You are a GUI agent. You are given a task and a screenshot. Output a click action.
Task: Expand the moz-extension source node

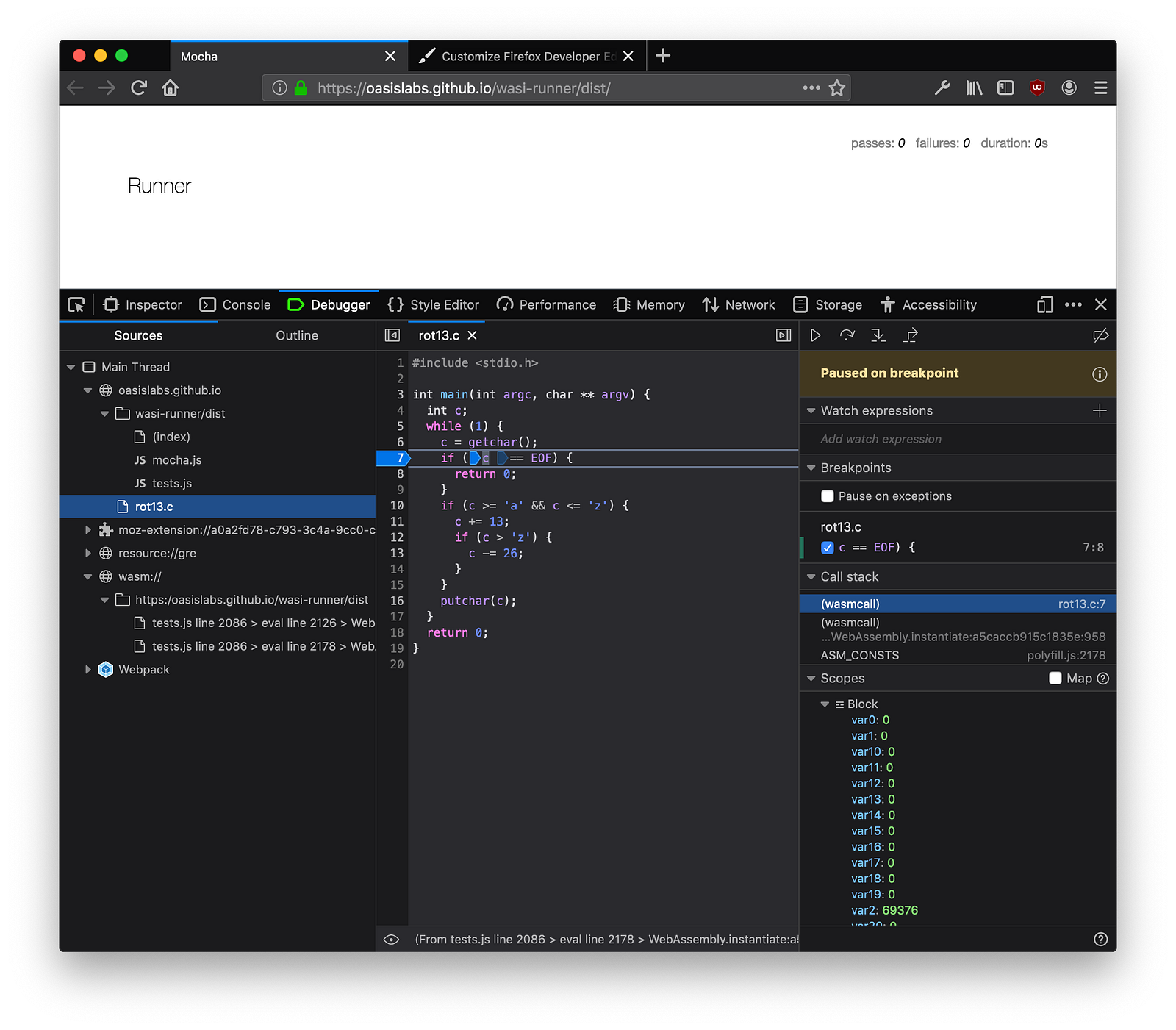pyautogui.click(x=87, y=530)
